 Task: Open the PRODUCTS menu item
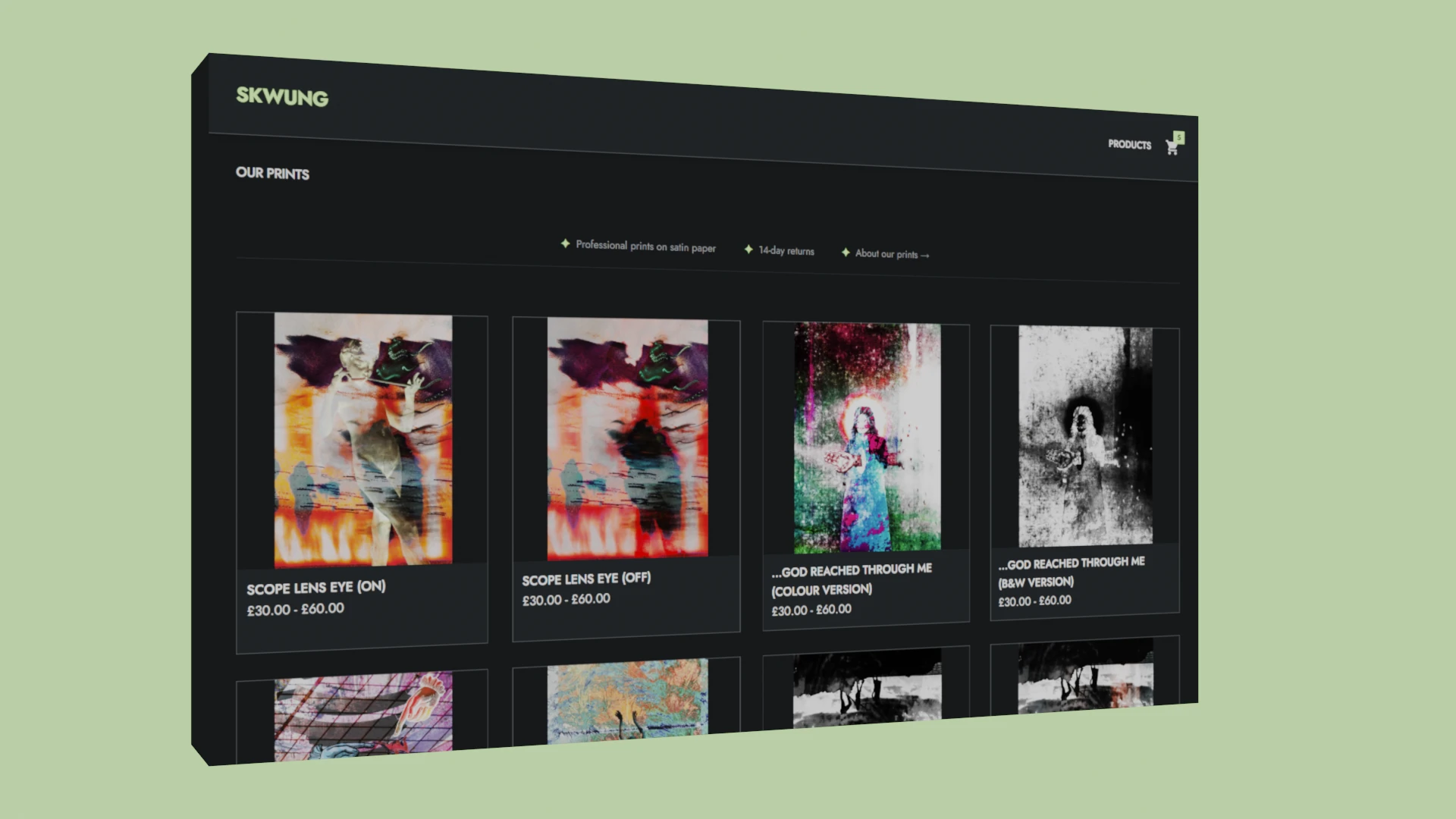[x=1129, y=144]
